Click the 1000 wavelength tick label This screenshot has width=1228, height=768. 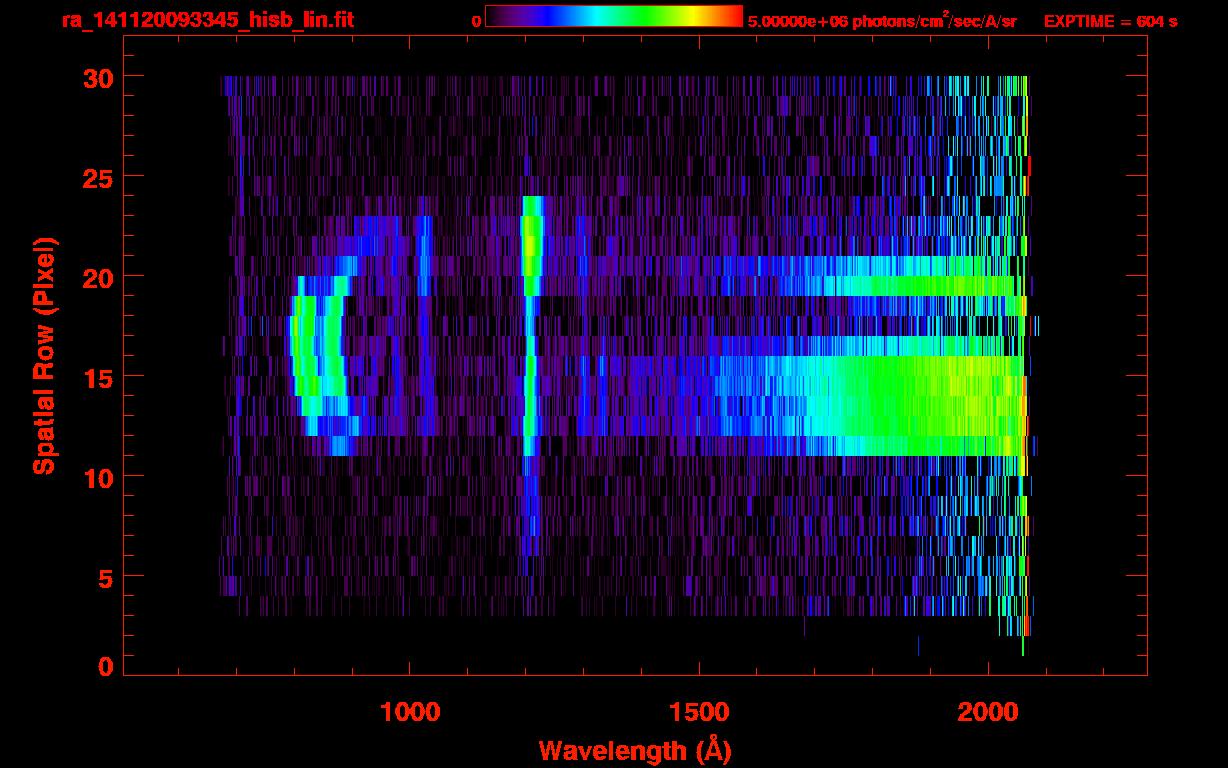(x=410, y=711)
